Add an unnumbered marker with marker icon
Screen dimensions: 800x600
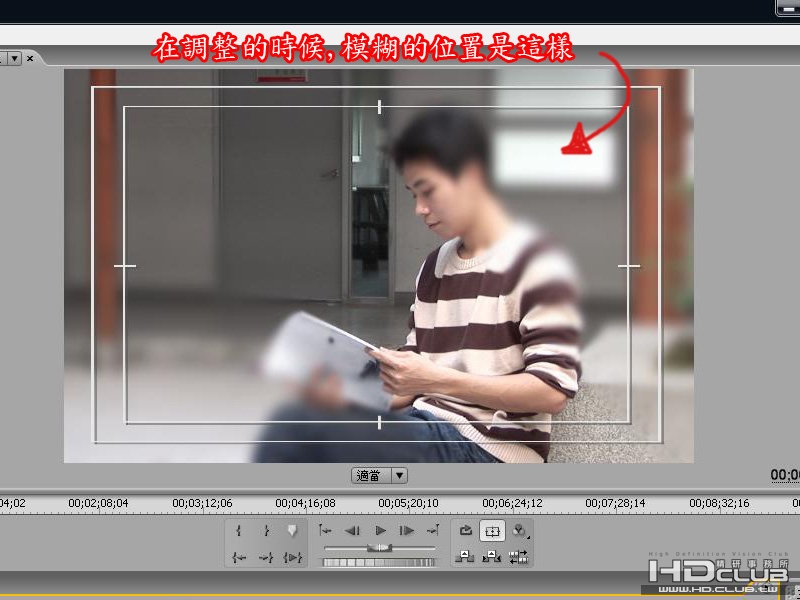(x=292, y=531)
